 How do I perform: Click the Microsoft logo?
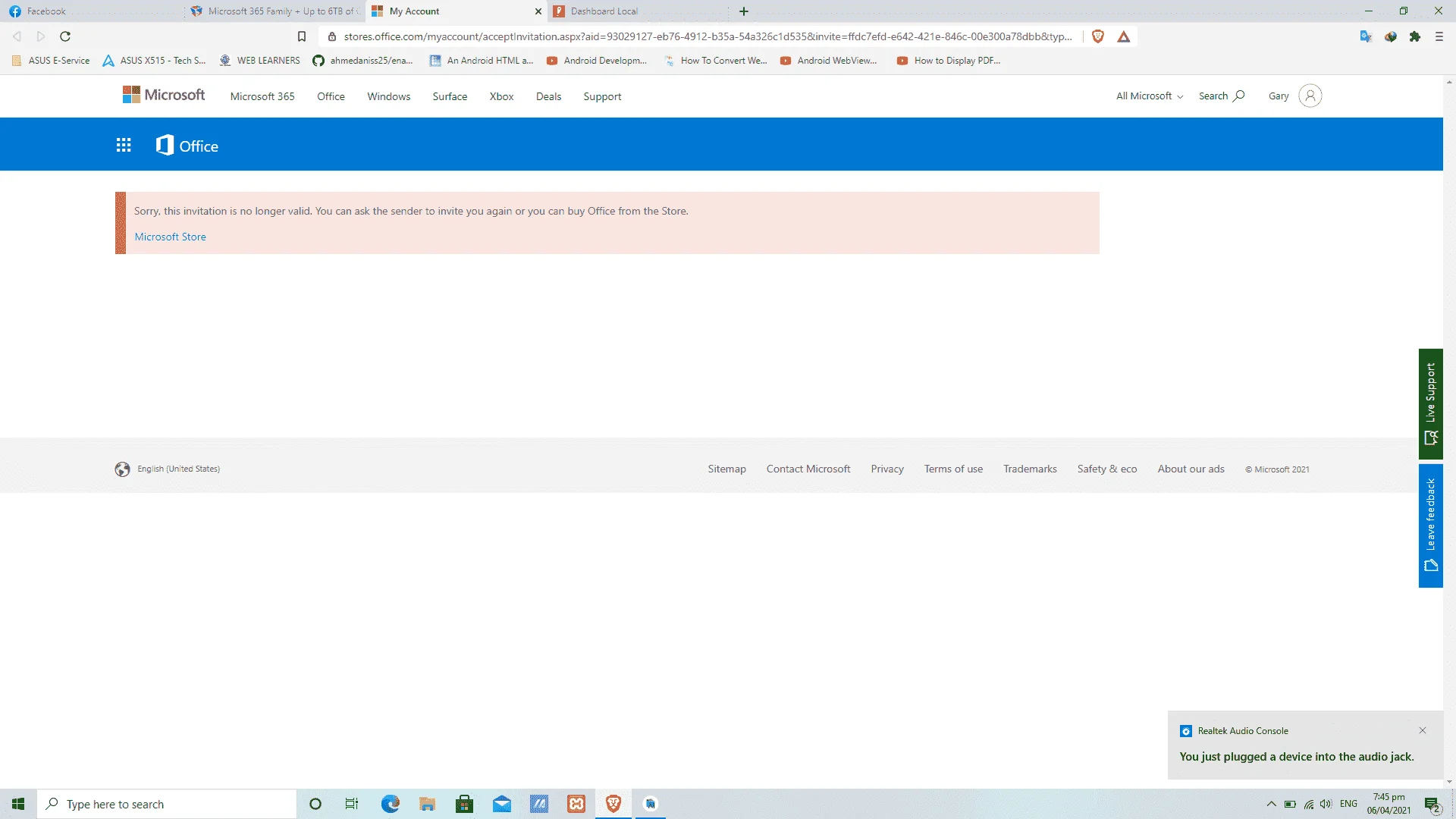(164, 95)
